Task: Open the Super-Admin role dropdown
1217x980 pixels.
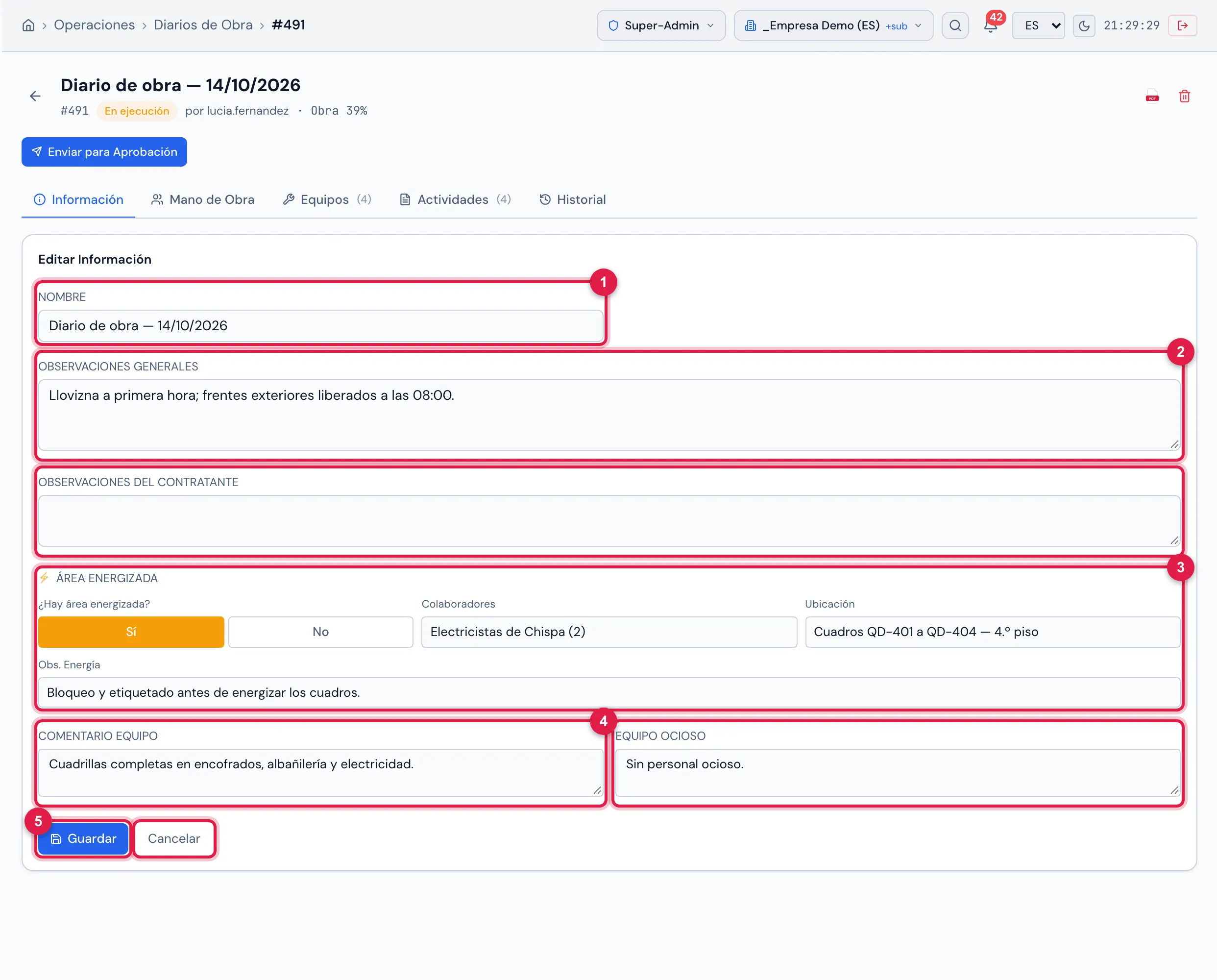Action: click(661, 25)
